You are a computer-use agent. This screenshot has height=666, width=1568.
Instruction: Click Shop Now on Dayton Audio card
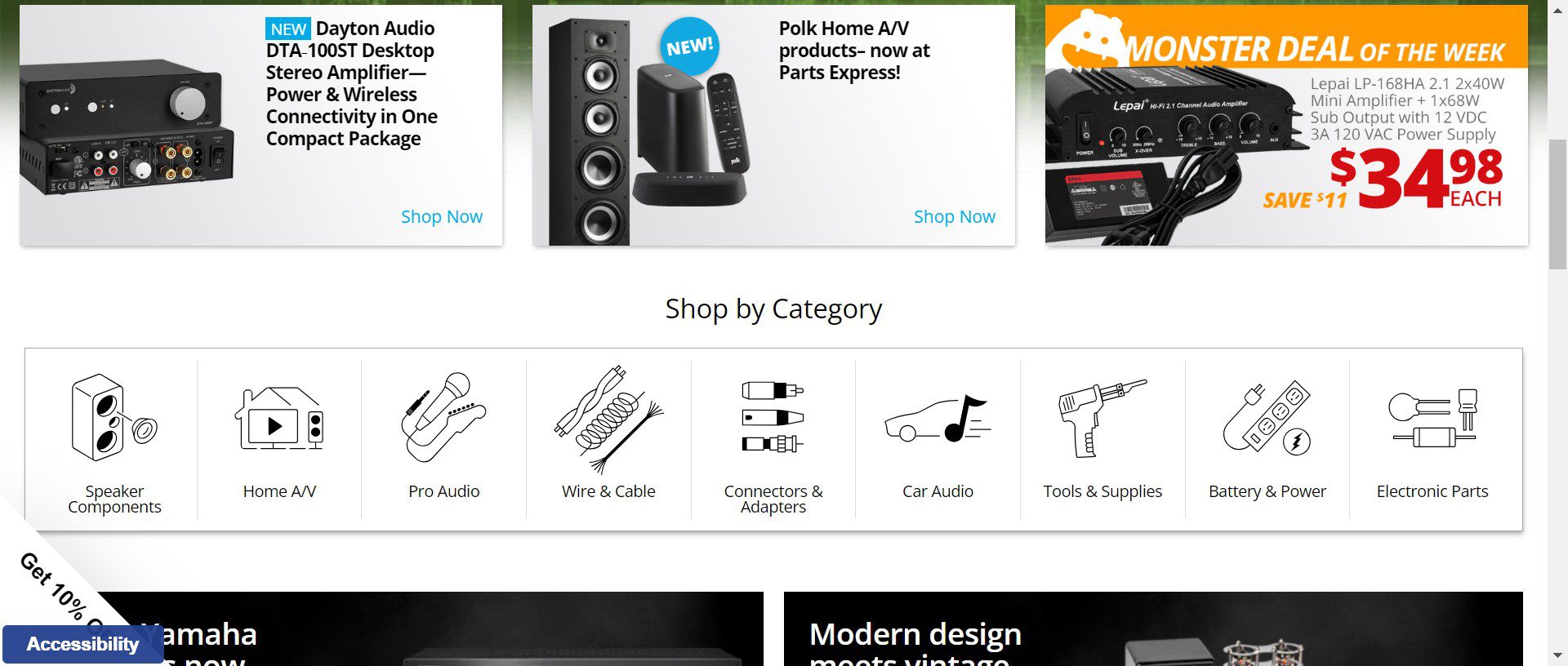441,216
